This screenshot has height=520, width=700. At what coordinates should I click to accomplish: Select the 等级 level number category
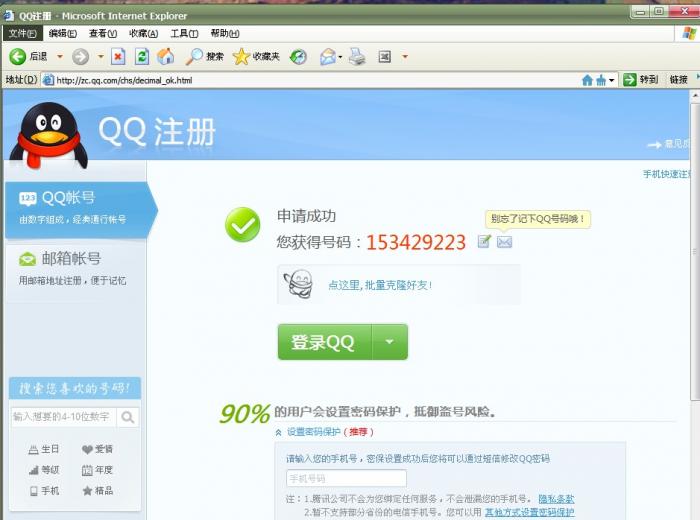pos(44,470)
